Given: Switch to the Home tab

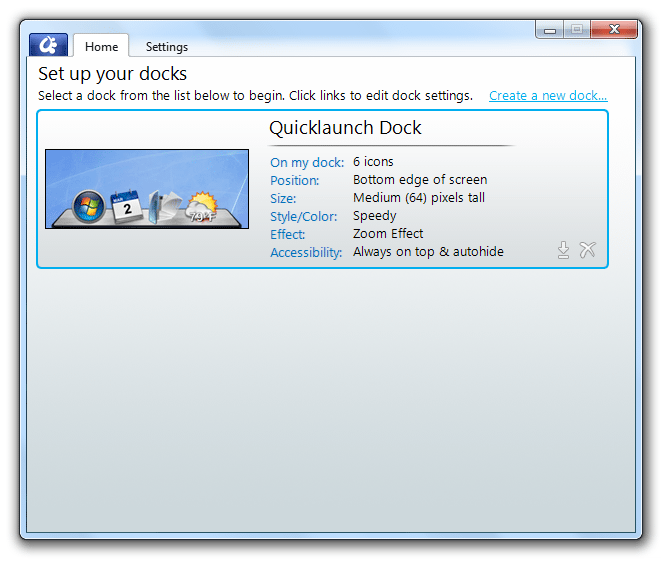Looking at the screenshot, I should click(101, 46).
